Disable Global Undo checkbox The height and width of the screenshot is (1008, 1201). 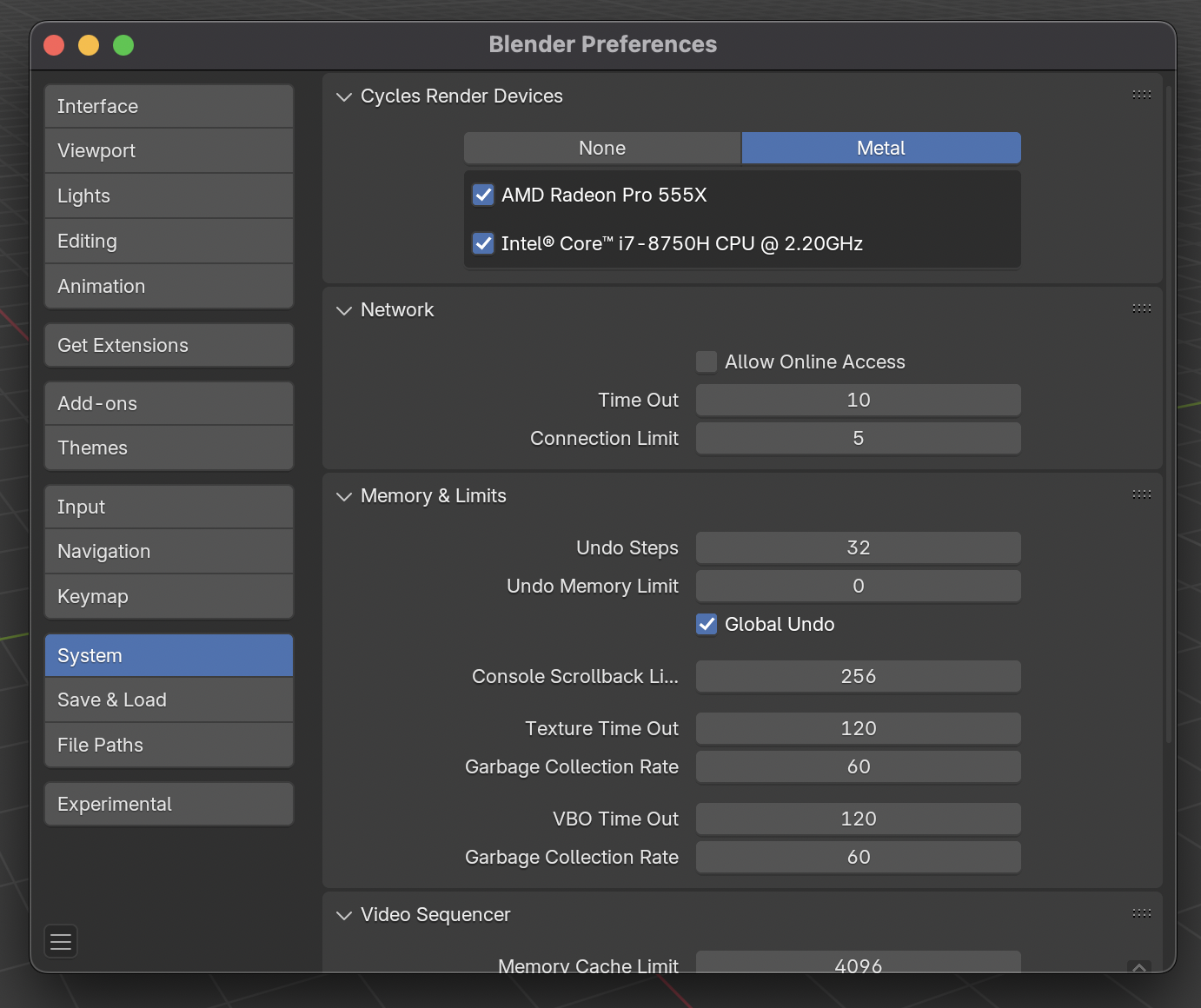point(707,624)
